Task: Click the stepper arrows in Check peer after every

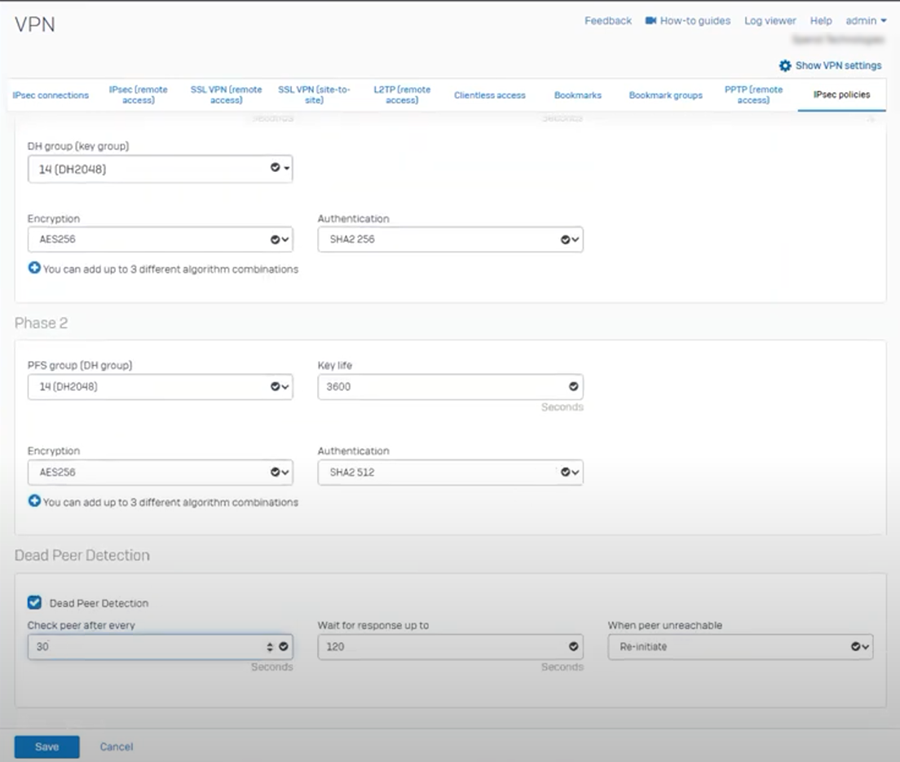Action: [x=270, y=647]
